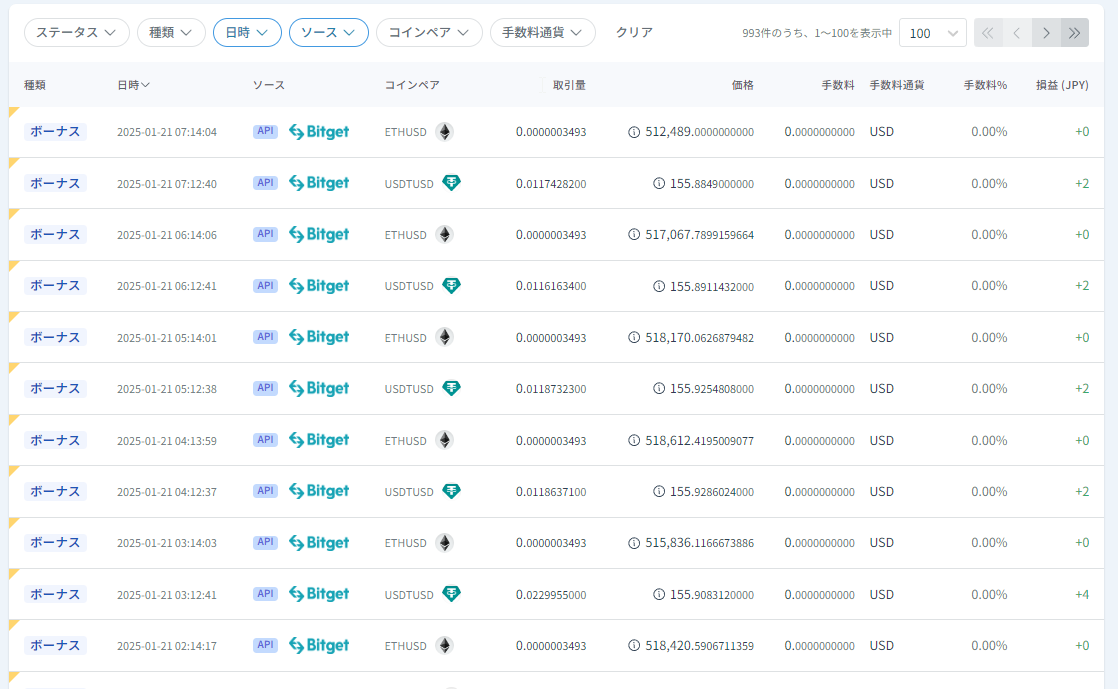The width and height of the screenshot is (1118, 689).
Task: Open the ソース filter dropdown
Action: pos(329,33)
